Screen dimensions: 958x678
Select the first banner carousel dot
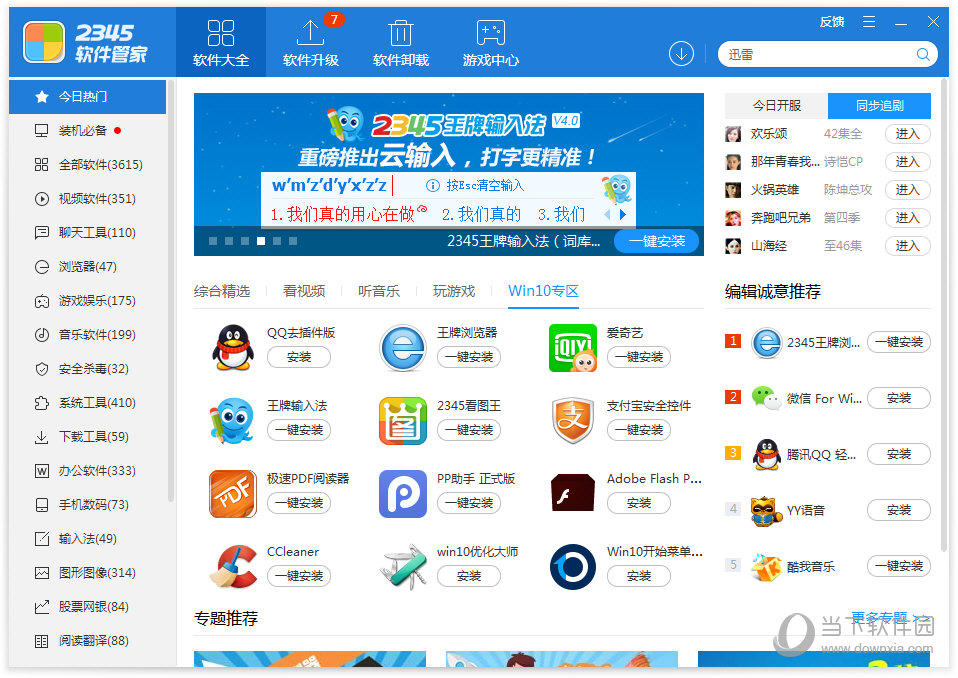(x=213, y=241)
